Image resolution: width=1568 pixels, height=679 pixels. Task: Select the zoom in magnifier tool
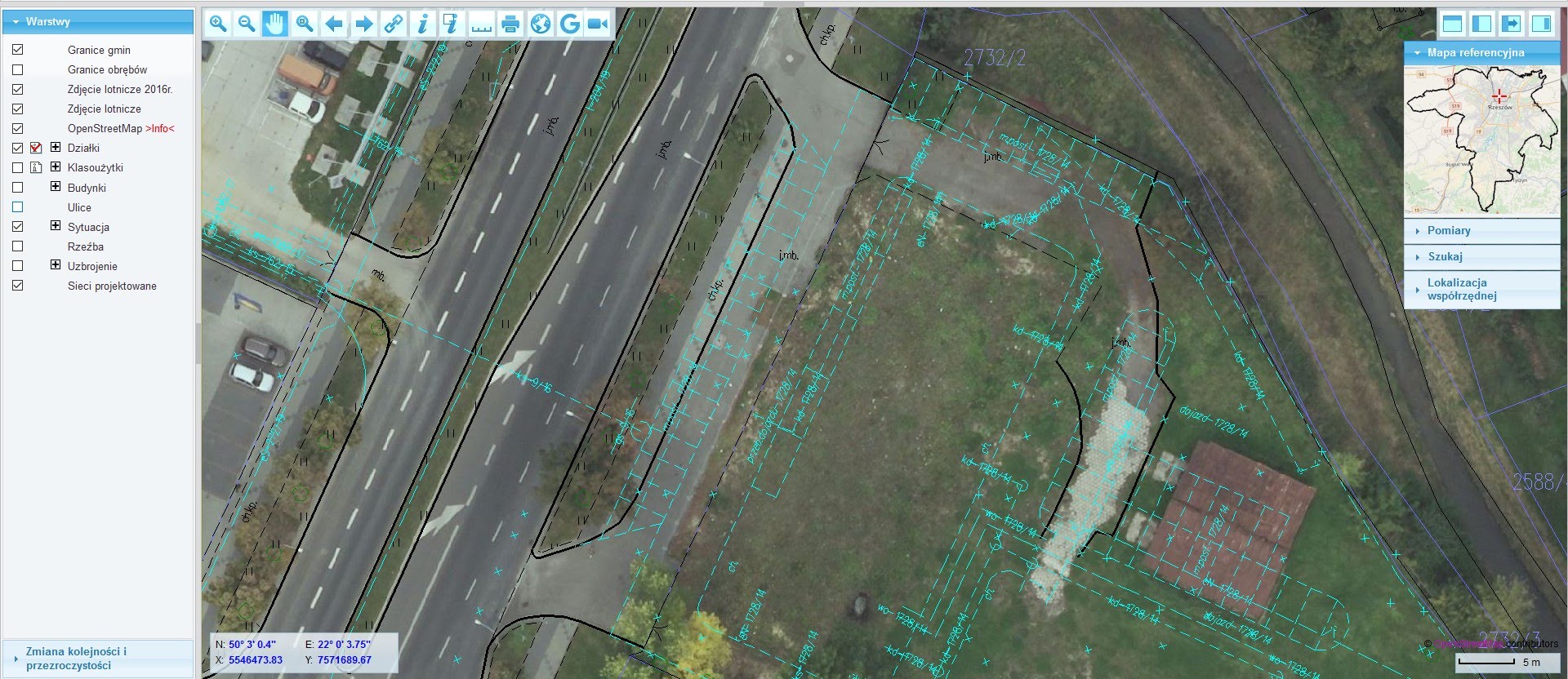point(217,24)
